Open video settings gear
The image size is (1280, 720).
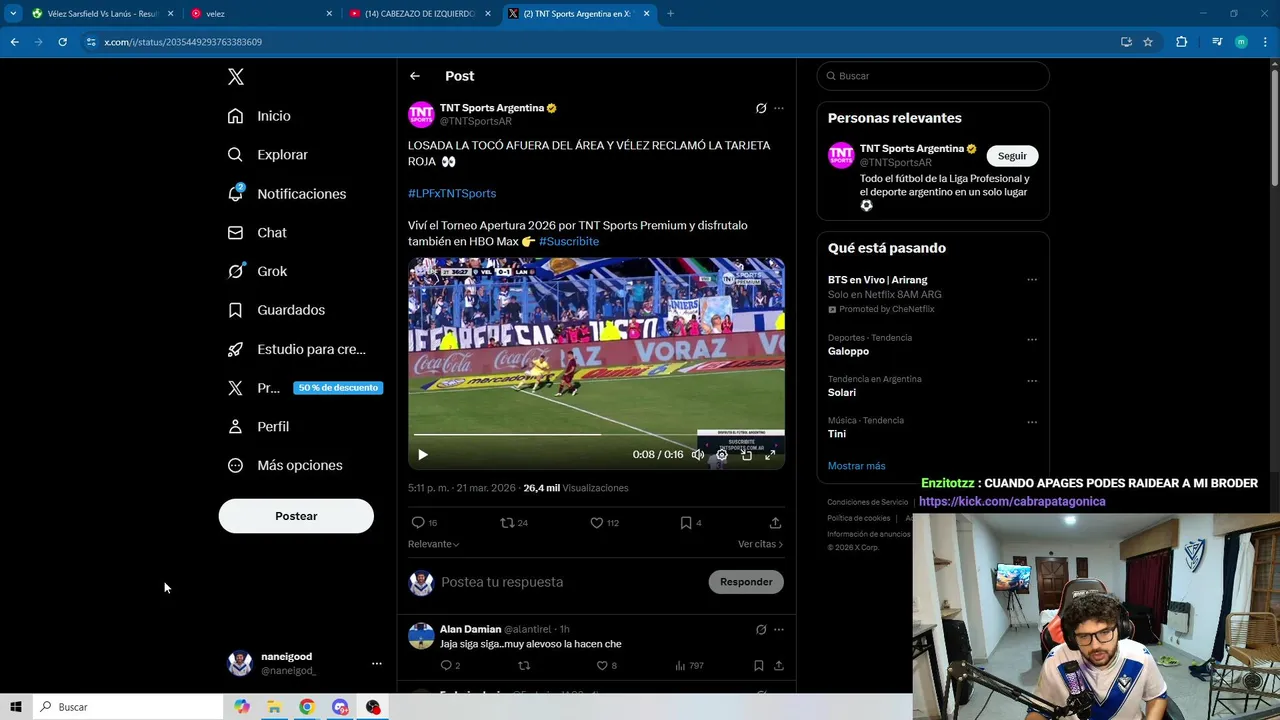point(722,455)
